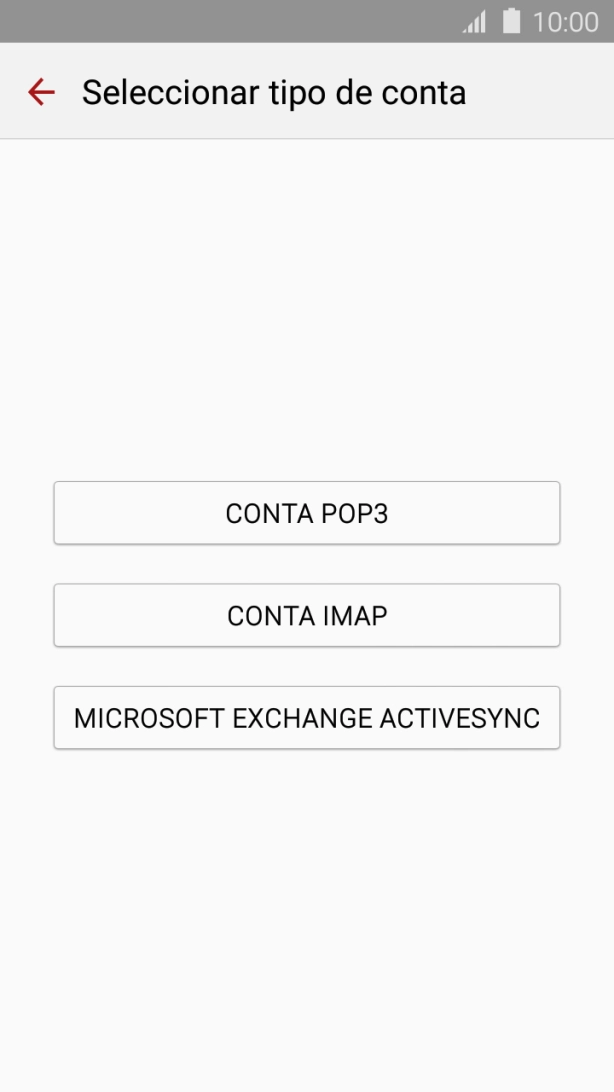The height and width of the screenshot is (1092, 614).
Task: Click the 10:00 clock display
Action: pos(563,20)
